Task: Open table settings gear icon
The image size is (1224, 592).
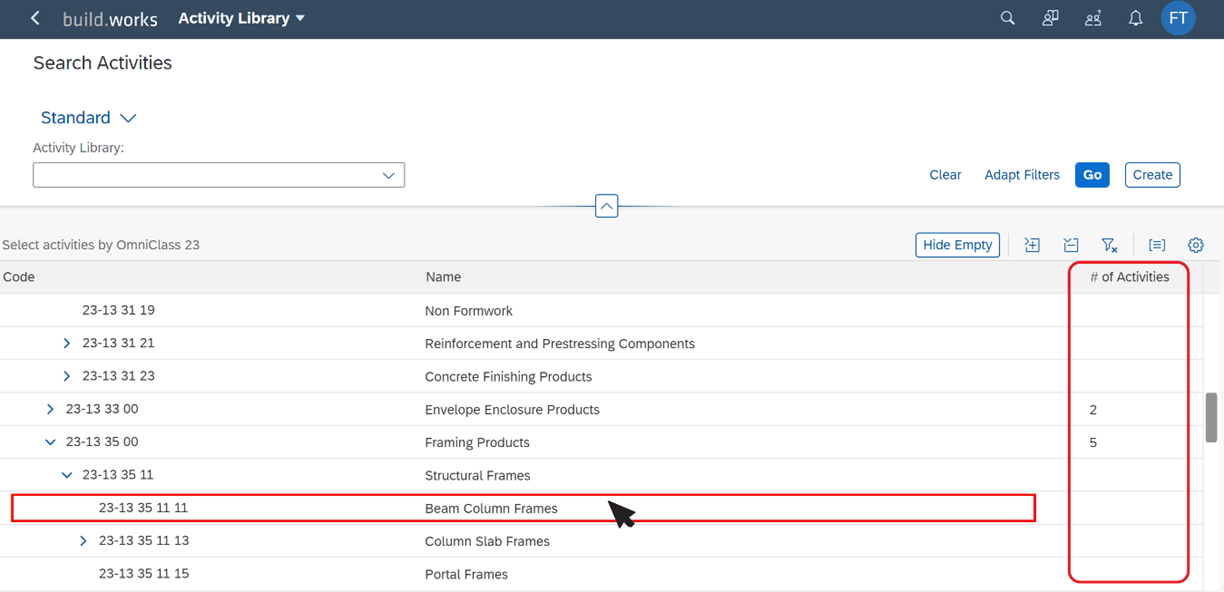Action: [x=1196, y=245]
